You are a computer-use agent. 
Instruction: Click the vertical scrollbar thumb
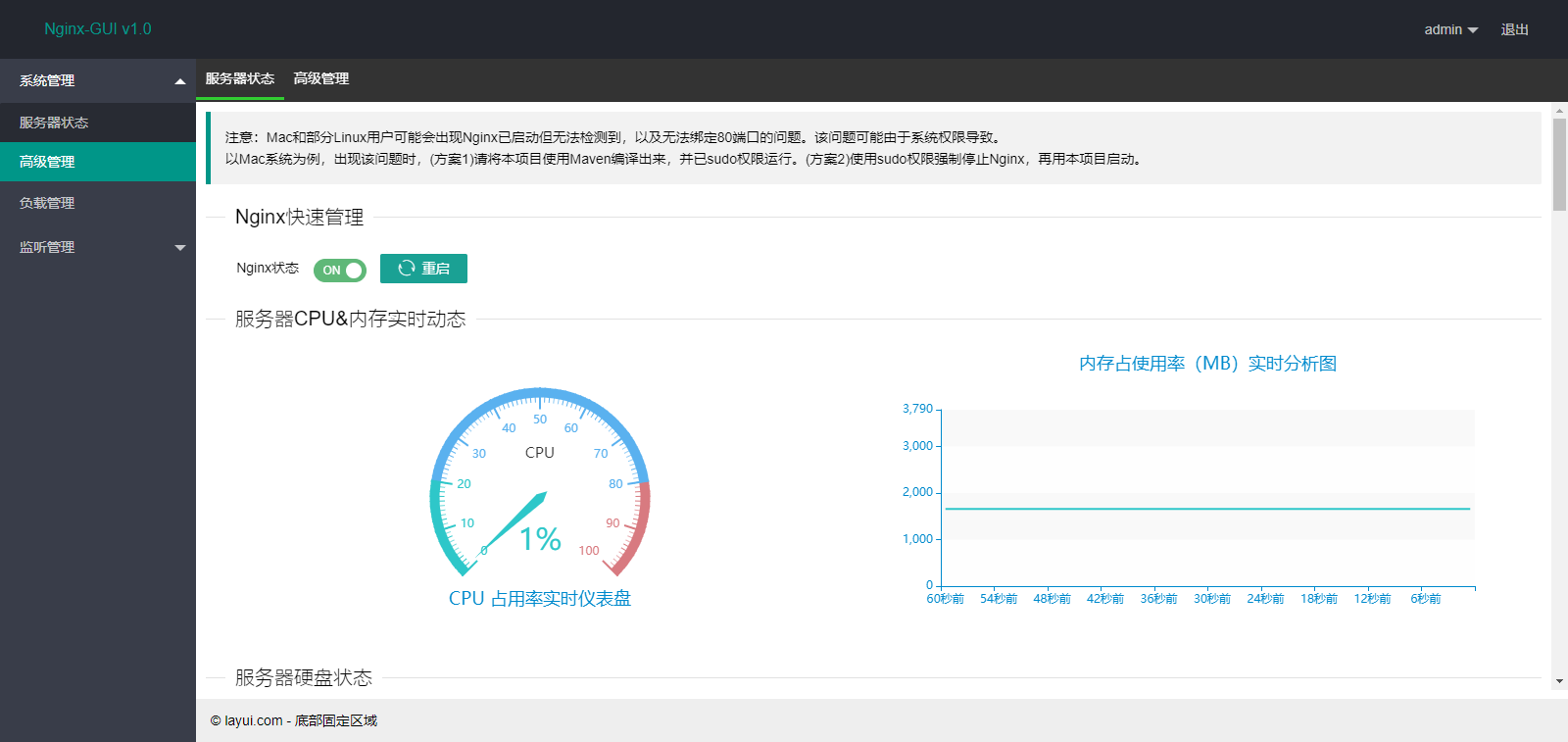click(x=1559, y=164)
